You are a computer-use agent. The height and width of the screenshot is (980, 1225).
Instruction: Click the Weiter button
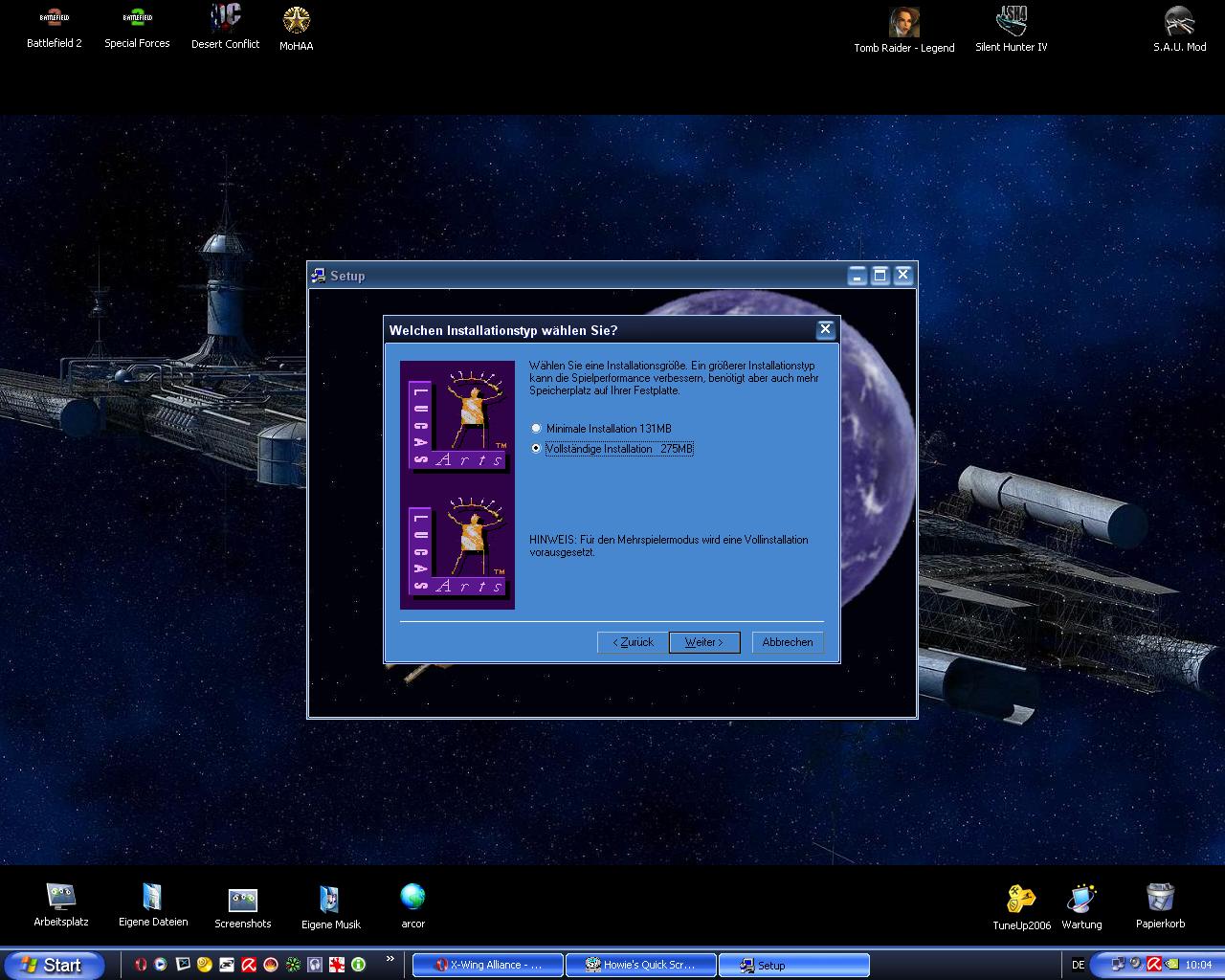pos(704,642)
